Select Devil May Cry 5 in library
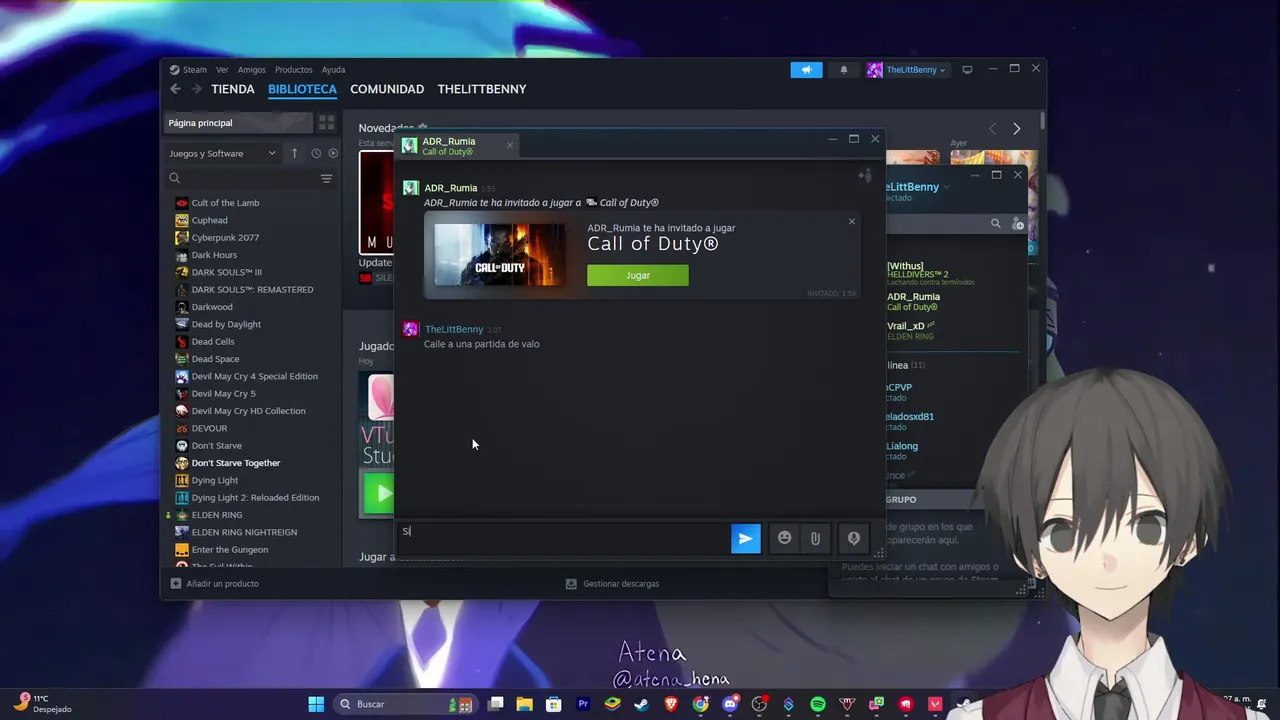 pos(223,394)
